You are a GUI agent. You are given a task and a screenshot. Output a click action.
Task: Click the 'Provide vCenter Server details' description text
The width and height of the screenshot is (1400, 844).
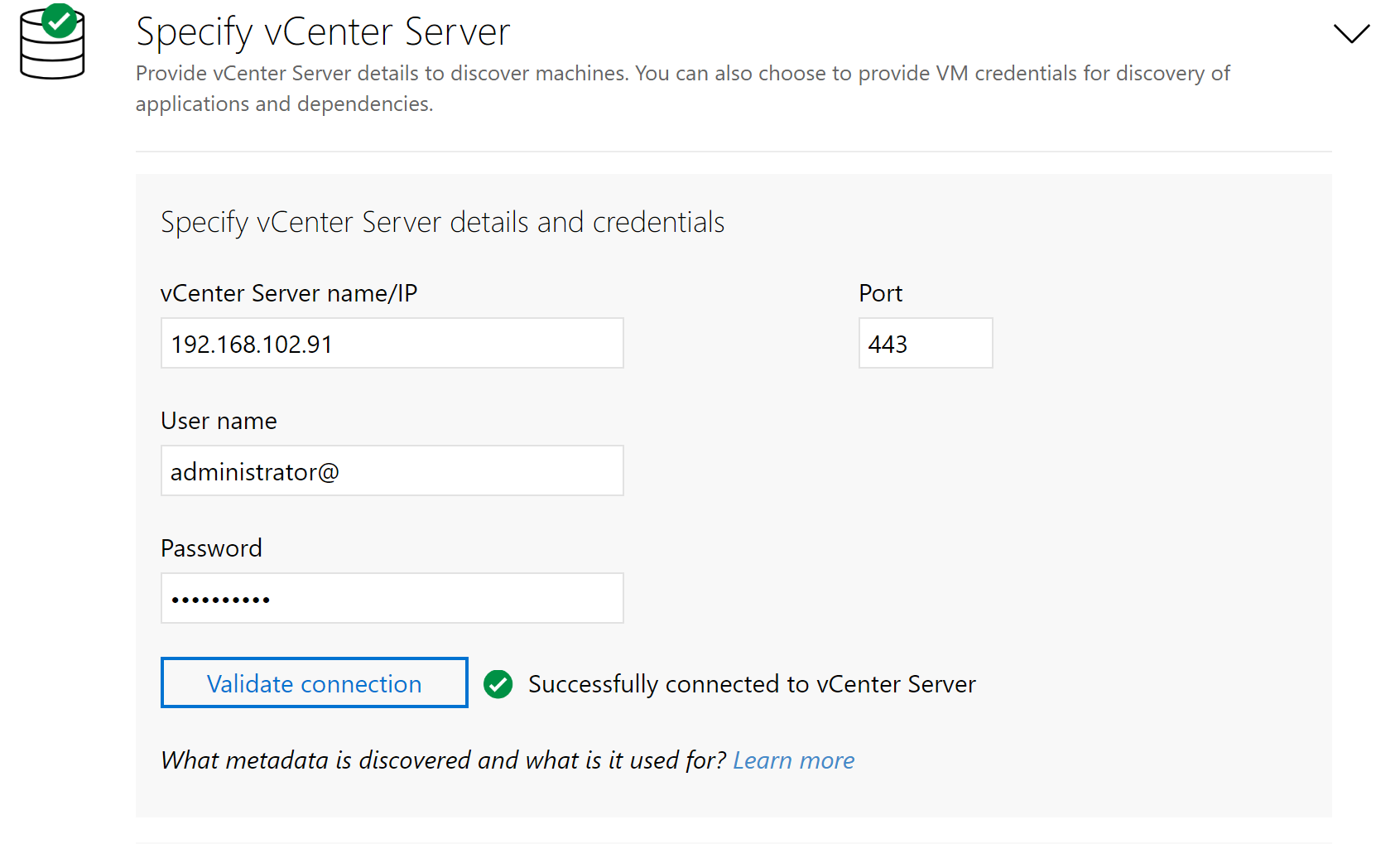[x=683, y=89]
